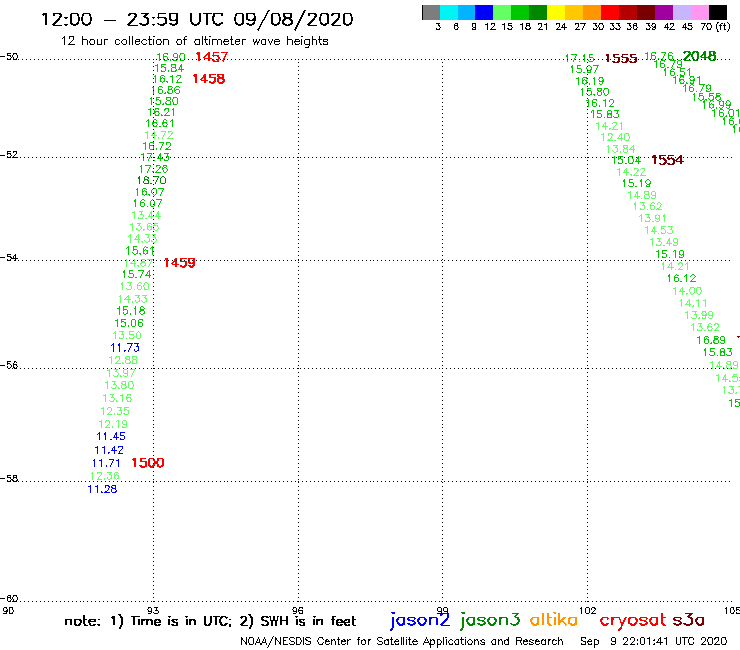This screenshot has height=650, width=740.
Task: Click the red pass time '1500'
Action: (148, 463)
